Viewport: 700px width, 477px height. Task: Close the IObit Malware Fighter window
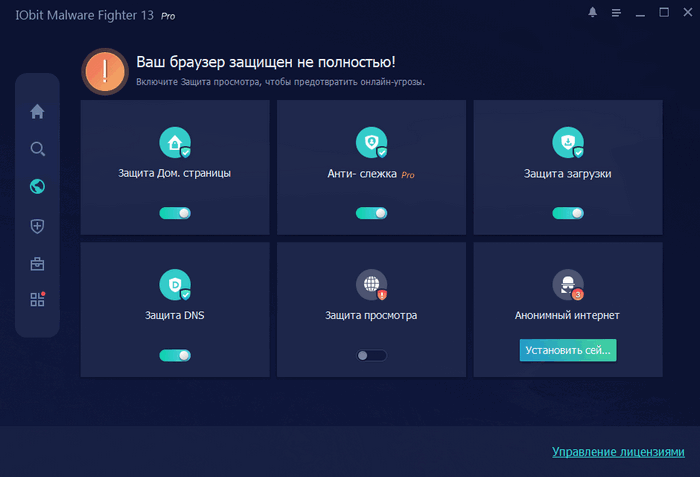[688, 13]
